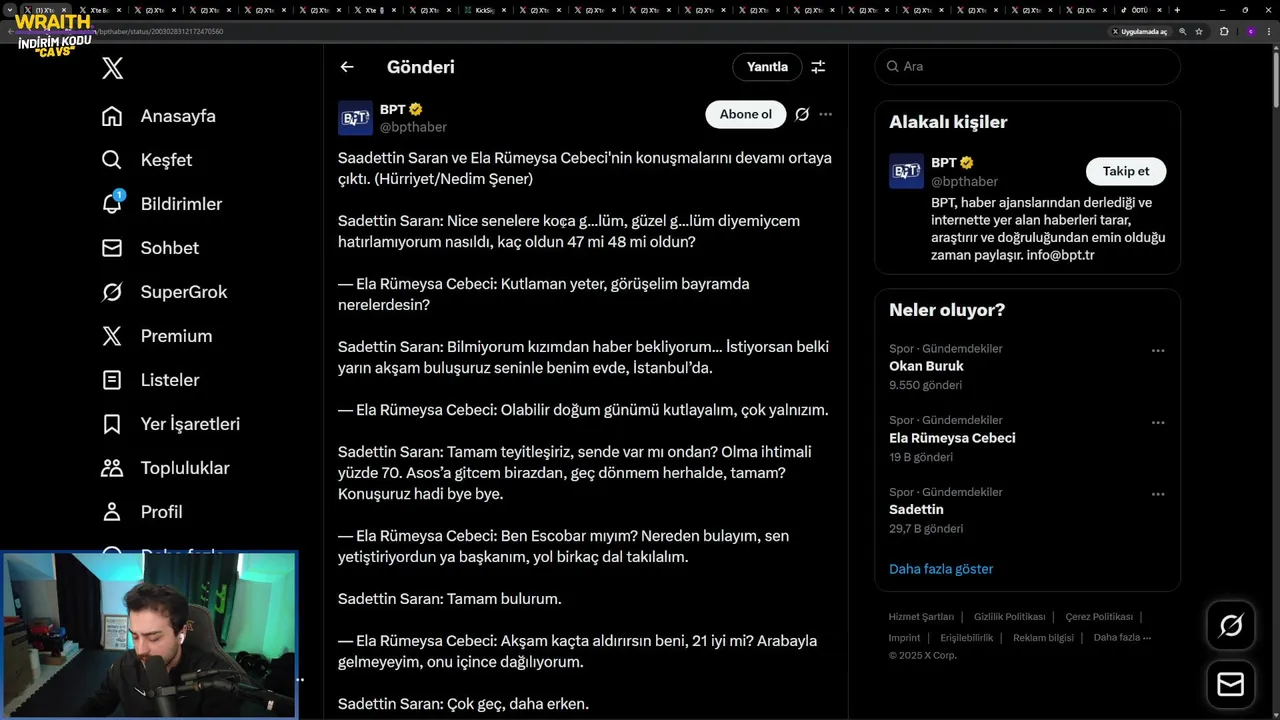Viewport: 1280px width, 720px height.
Task: Open Bildirimler notifications
Action: pyautogui.click(x=162, y=204)
